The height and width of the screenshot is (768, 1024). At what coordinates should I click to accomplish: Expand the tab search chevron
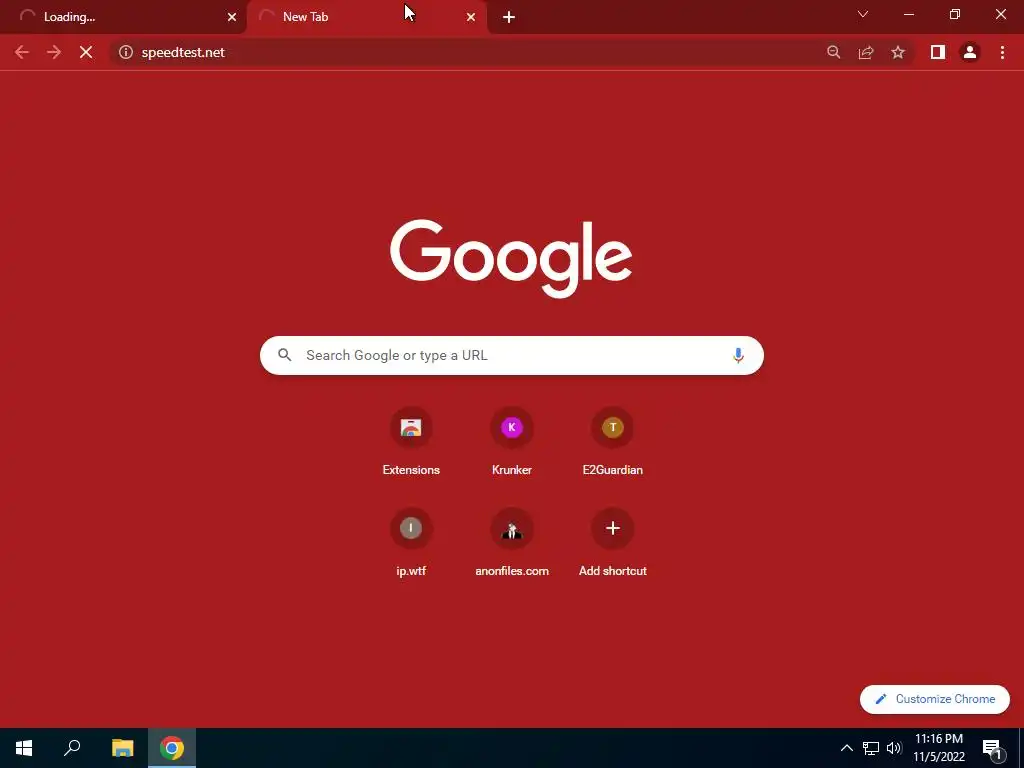[x=863, y=14]
